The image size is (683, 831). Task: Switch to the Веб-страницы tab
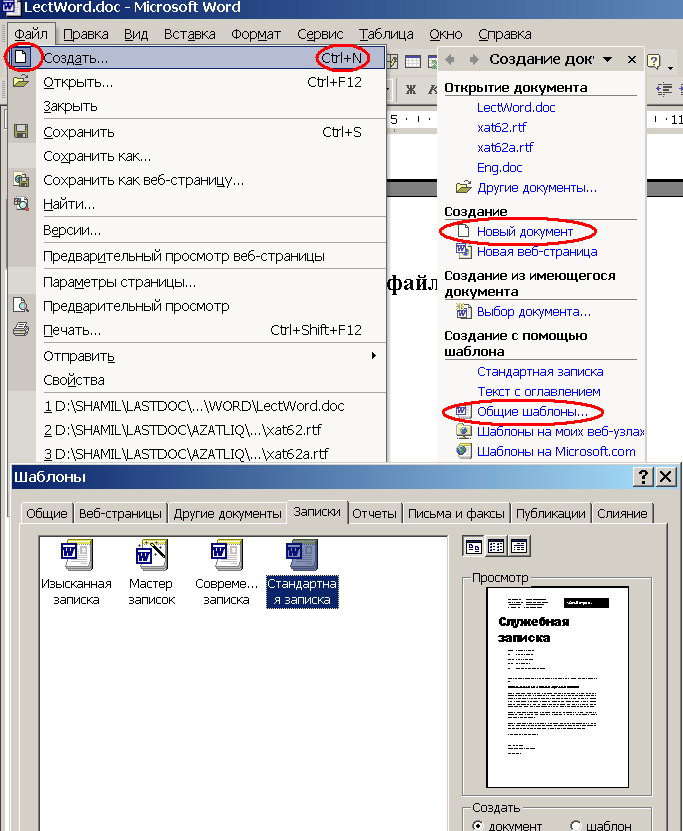pyautogui.click(x=120, y=513)
